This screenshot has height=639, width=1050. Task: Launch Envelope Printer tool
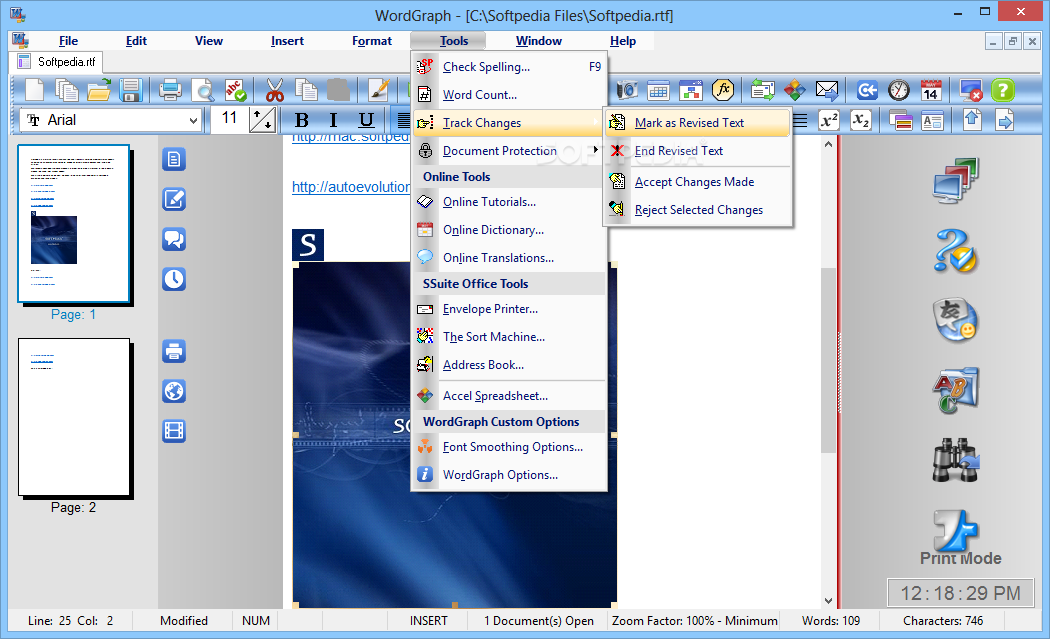pos(509,309)
